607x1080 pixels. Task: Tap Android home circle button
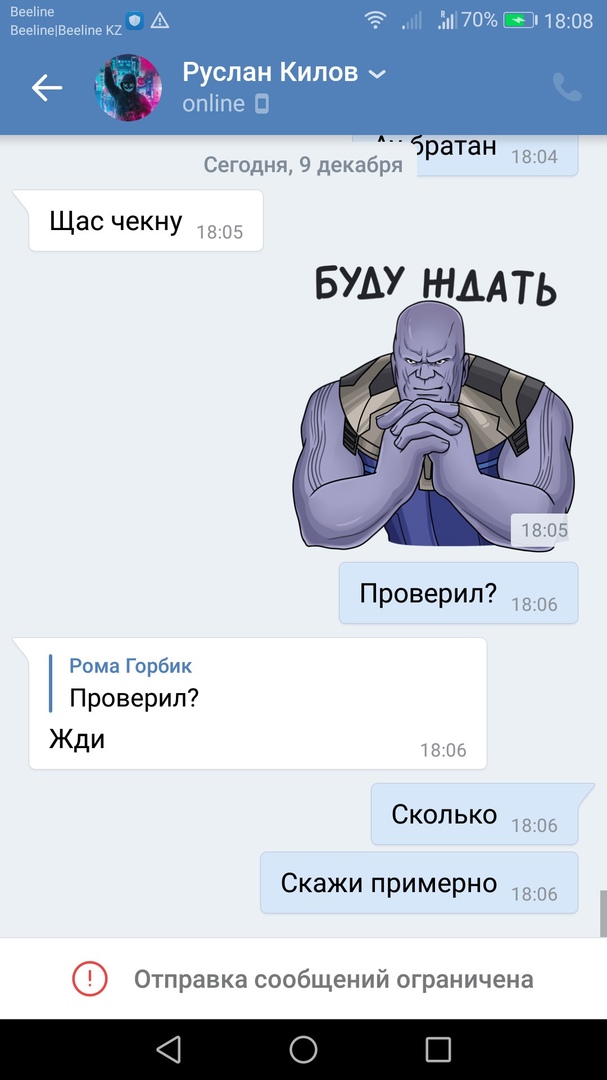coord(303,1050)
